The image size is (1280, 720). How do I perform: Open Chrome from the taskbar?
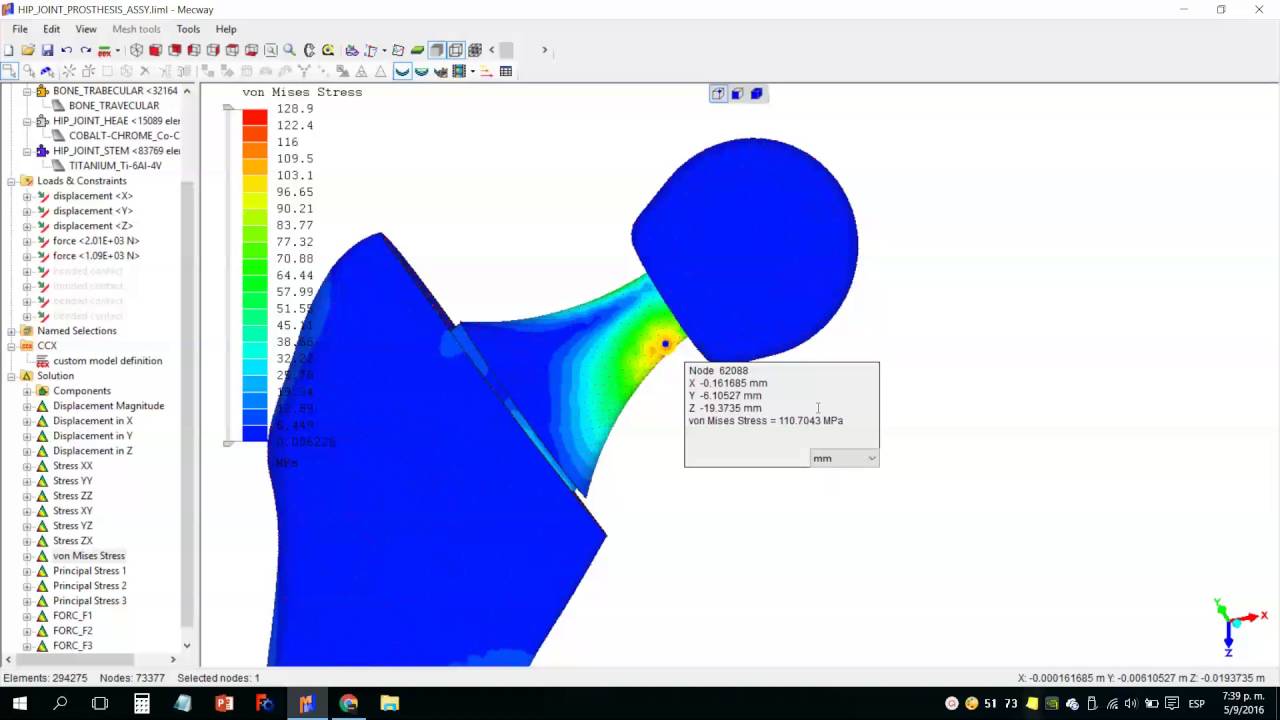[348, 703]
